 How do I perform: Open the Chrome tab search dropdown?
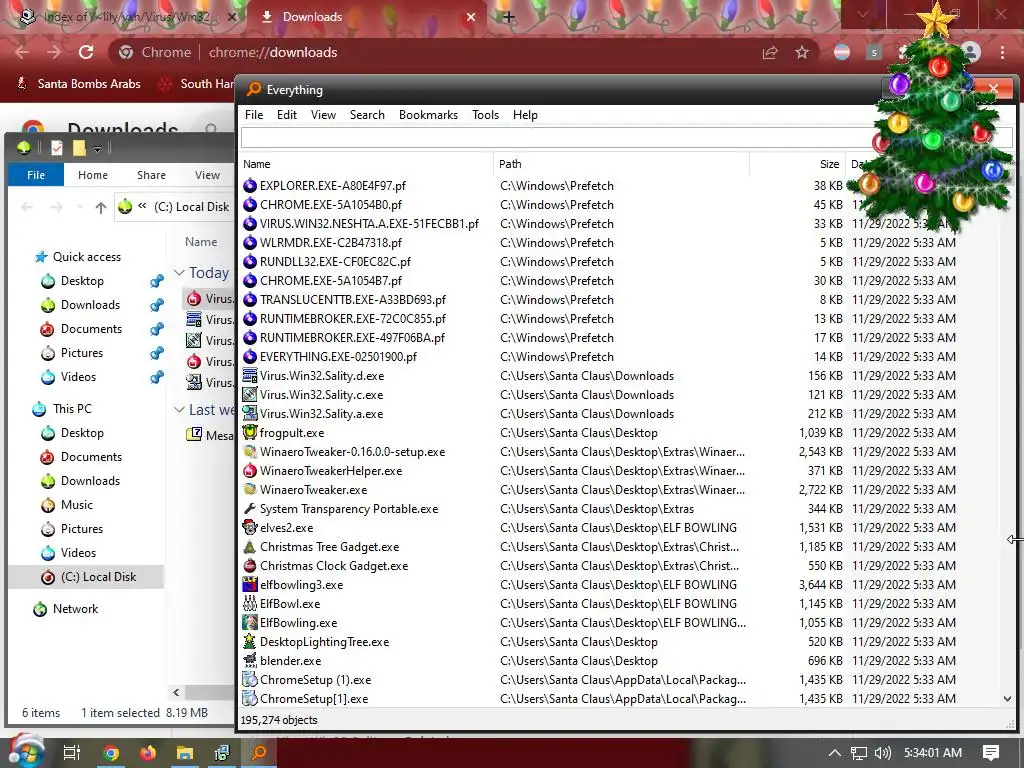[863, 14]
